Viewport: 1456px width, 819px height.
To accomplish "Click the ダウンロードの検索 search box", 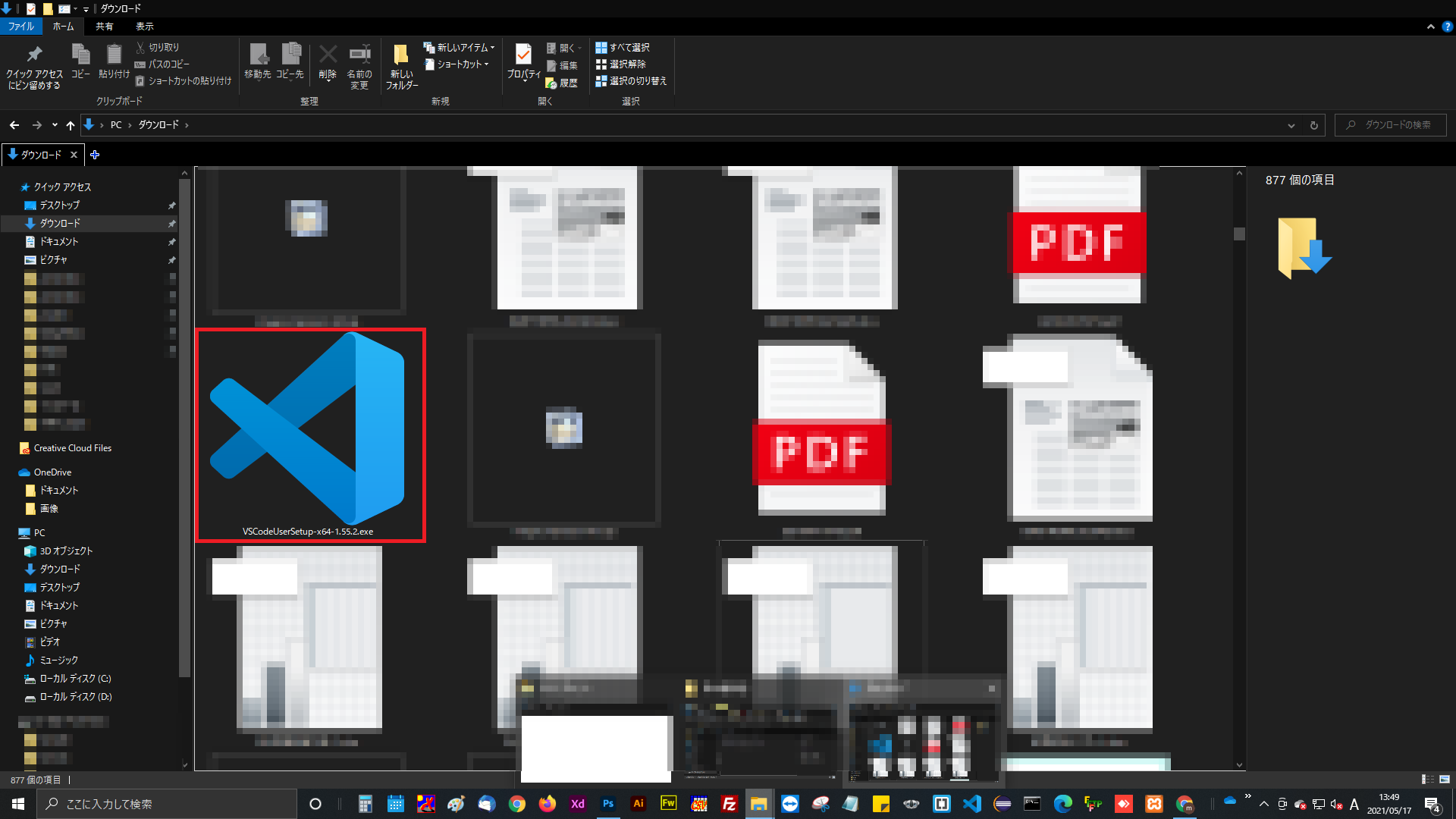I will tap(1391, 125).
